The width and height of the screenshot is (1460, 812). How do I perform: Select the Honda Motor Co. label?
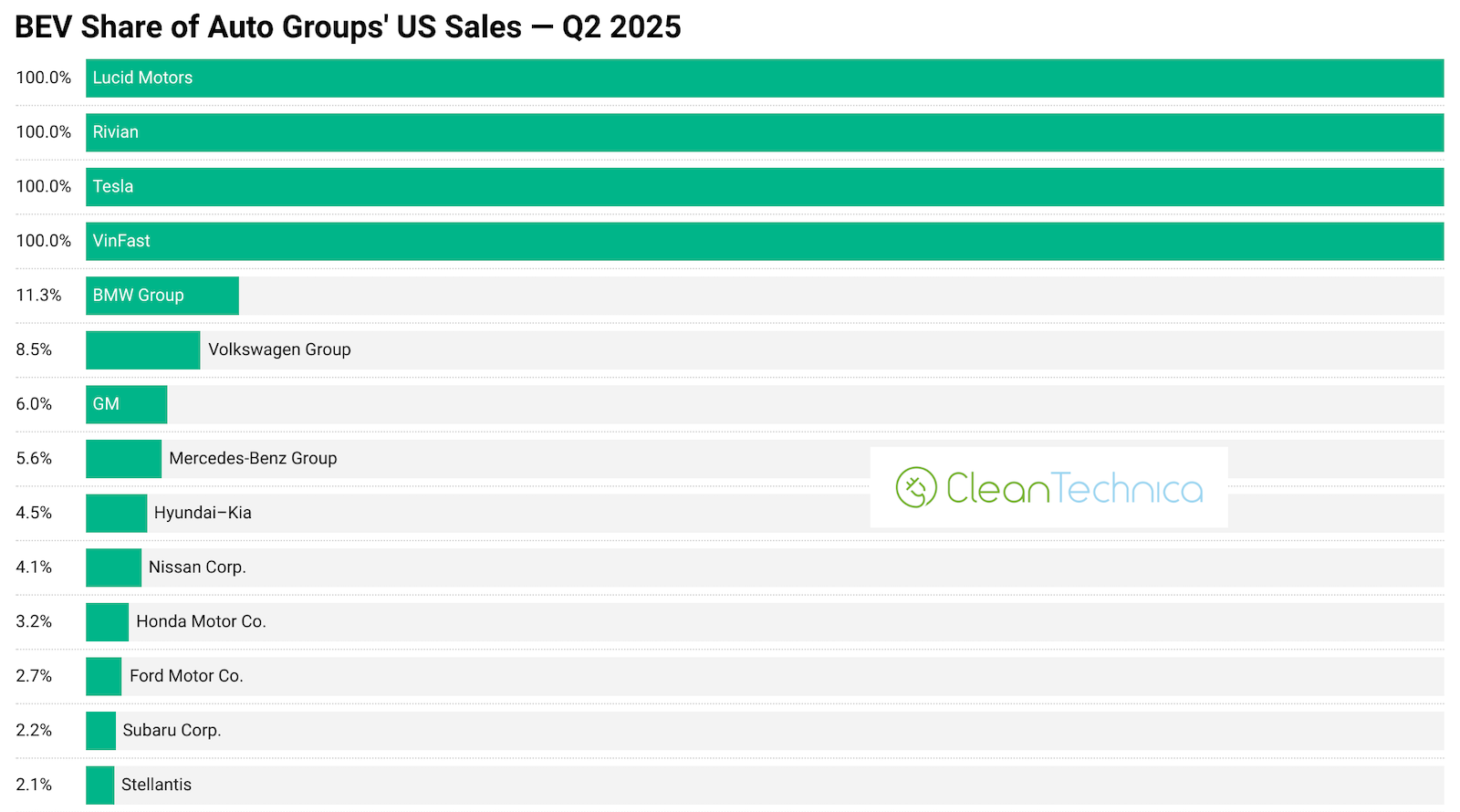click(201, 621)
